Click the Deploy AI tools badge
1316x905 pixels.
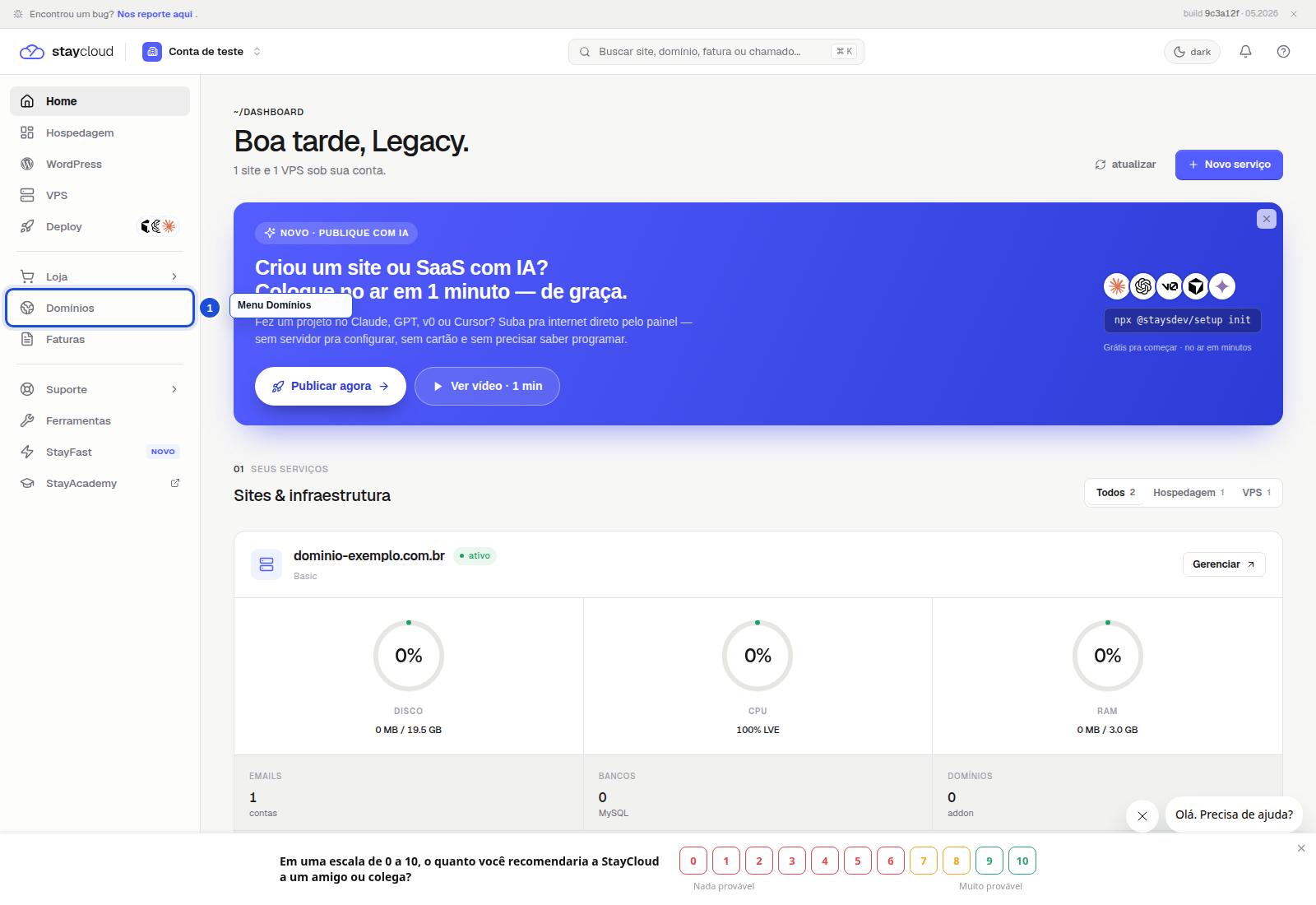(x=158, y=226)
